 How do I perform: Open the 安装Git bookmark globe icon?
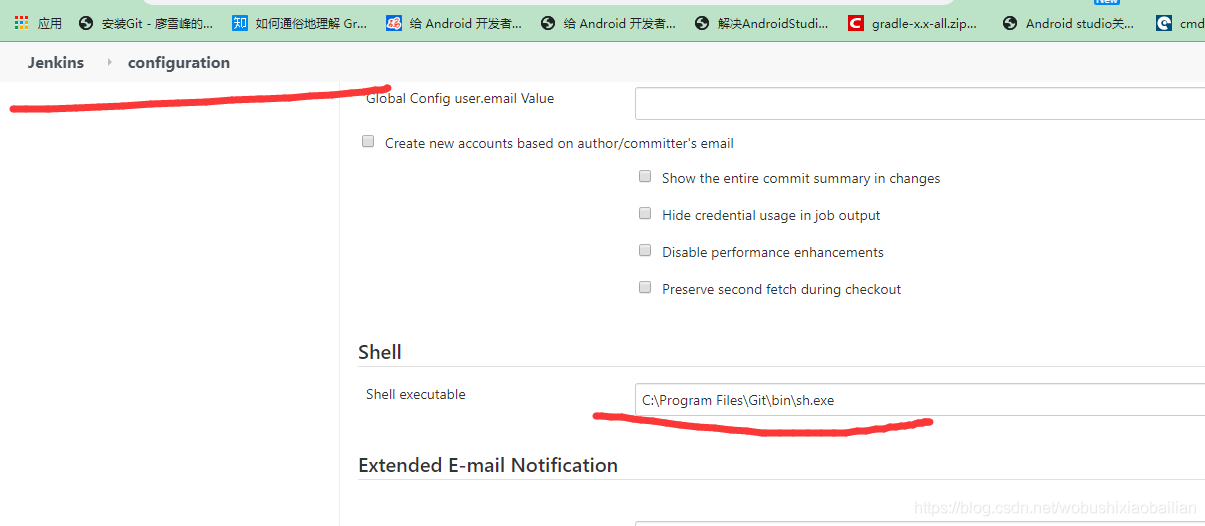pyautogui.click(x=86, y=23)
